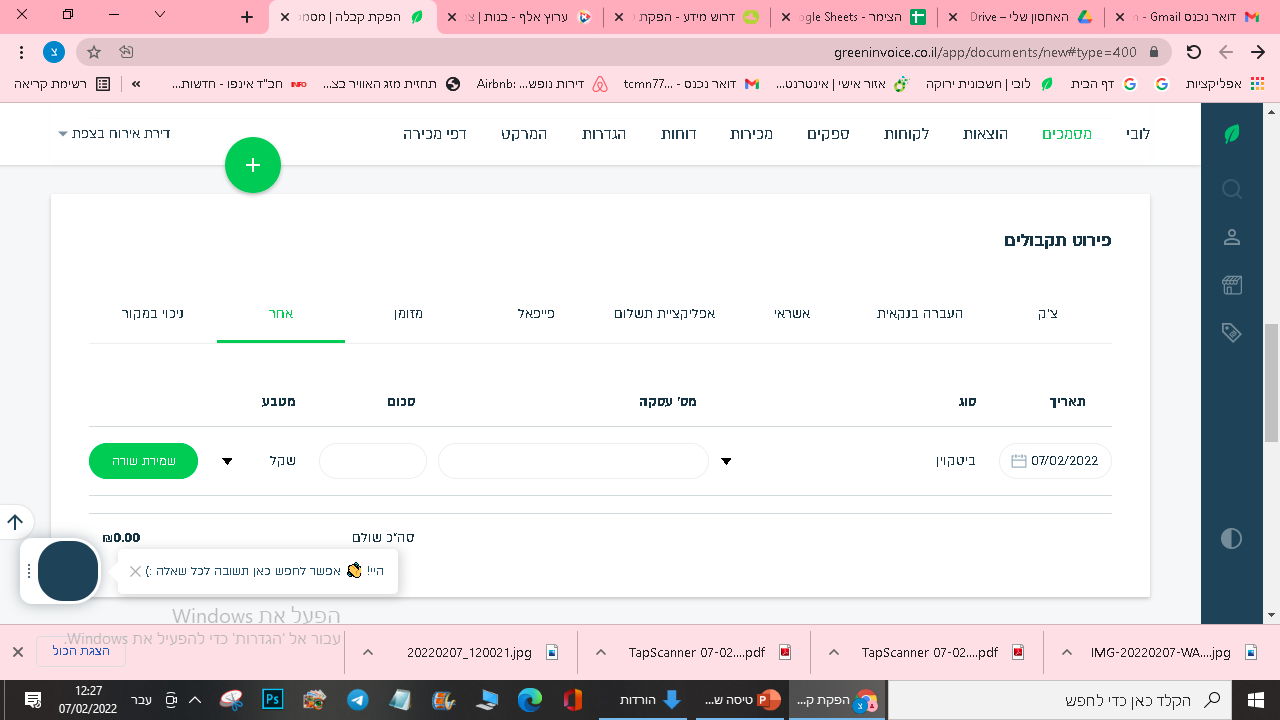Expand options for 20220207_120021.jpg download
This screenshot has width=1280, height=720.
368,652
